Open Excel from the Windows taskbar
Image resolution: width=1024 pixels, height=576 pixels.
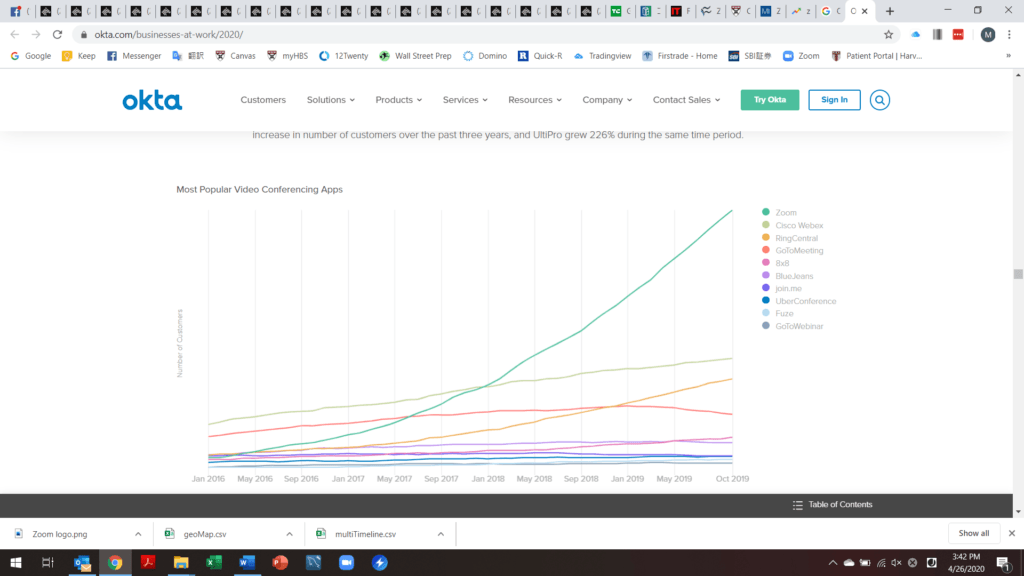[213, 563]
